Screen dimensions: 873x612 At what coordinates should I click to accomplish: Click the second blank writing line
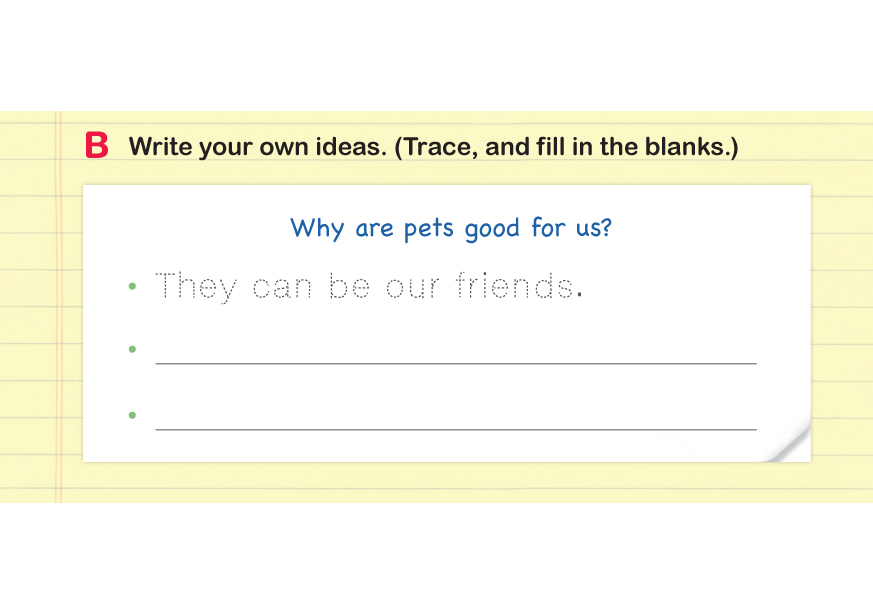455,427
